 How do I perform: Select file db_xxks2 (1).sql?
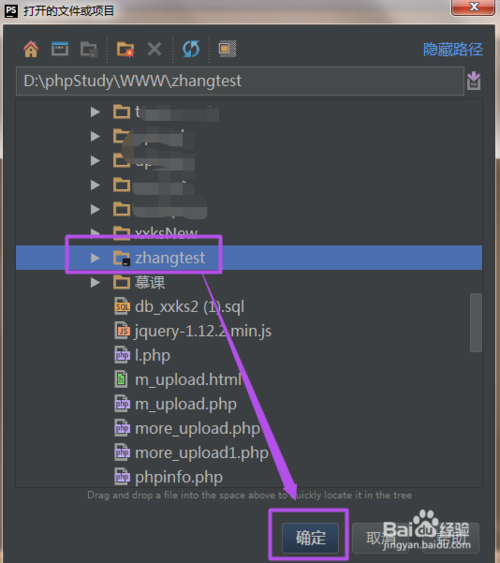[x=189, y=307]
